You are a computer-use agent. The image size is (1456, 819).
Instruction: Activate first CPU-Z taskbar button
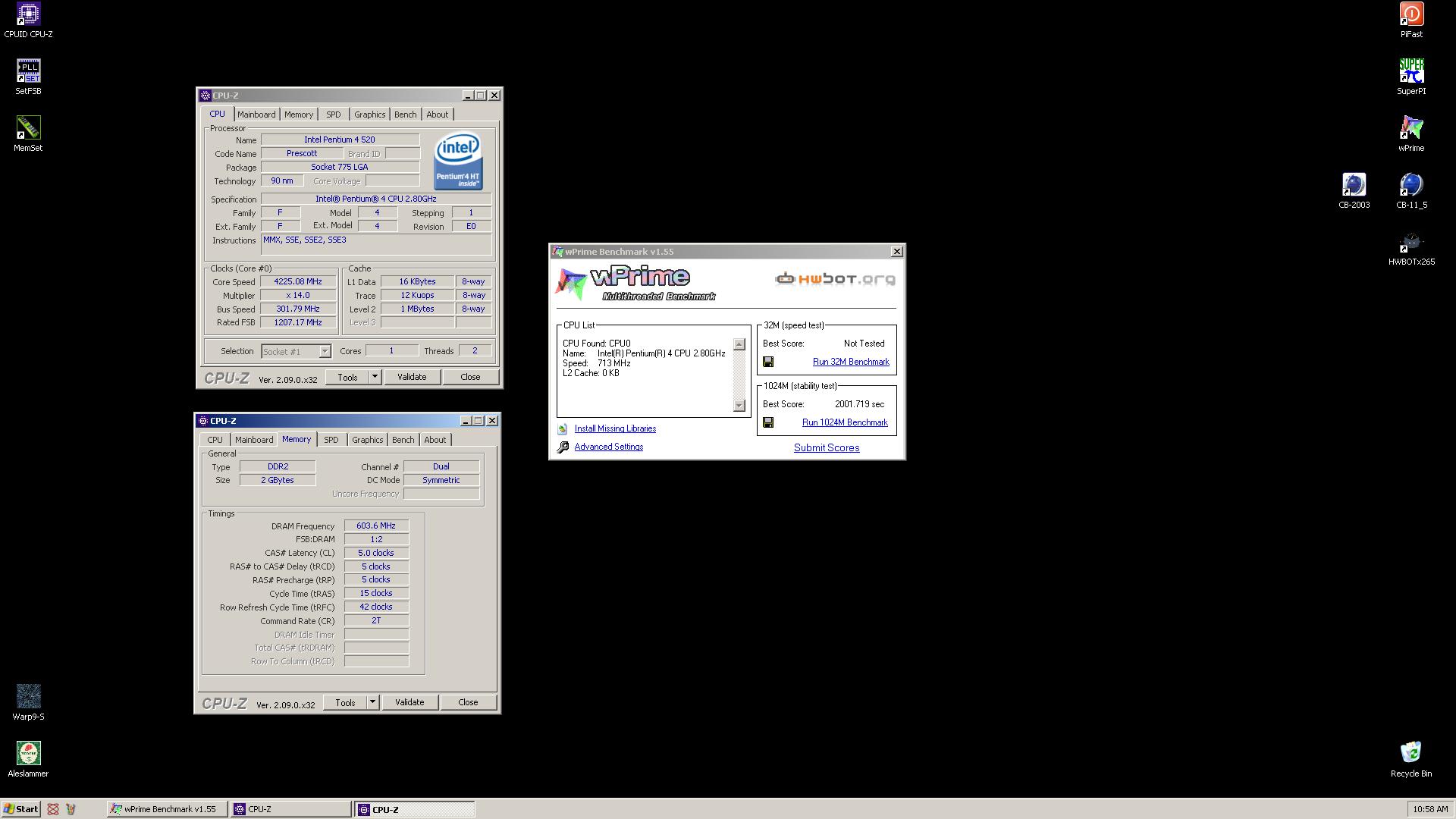(291, 809)
